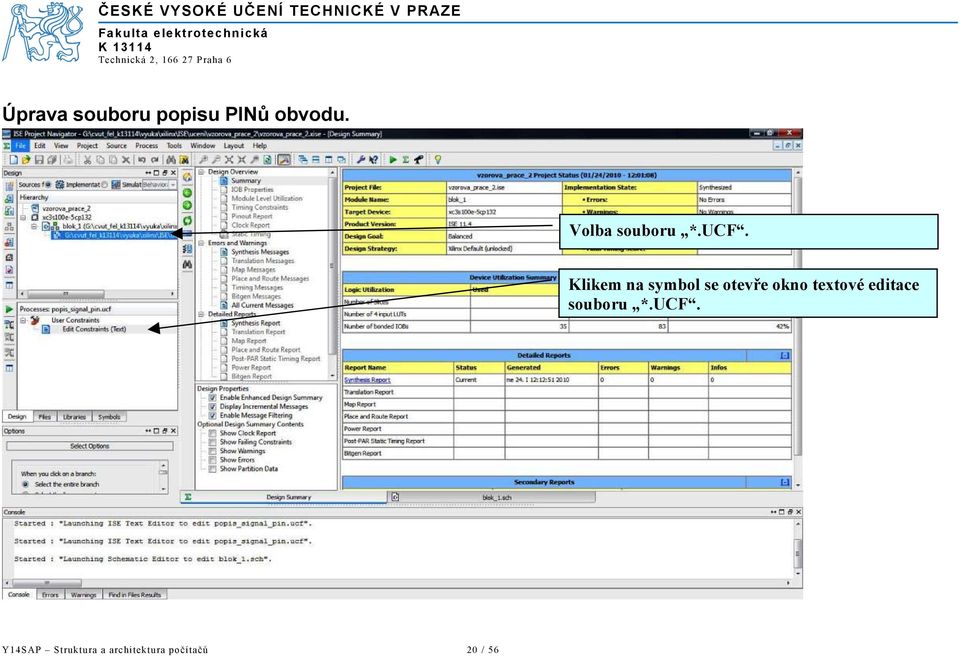The width and height of the screenshot is (960, 657).
Task: Click the binoculars icon on the Design Summary sidebar
Action: point(187,265)
